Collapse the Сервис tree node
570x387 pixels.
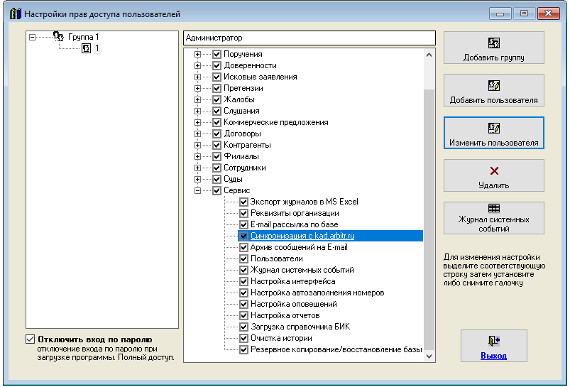point(197,190)
